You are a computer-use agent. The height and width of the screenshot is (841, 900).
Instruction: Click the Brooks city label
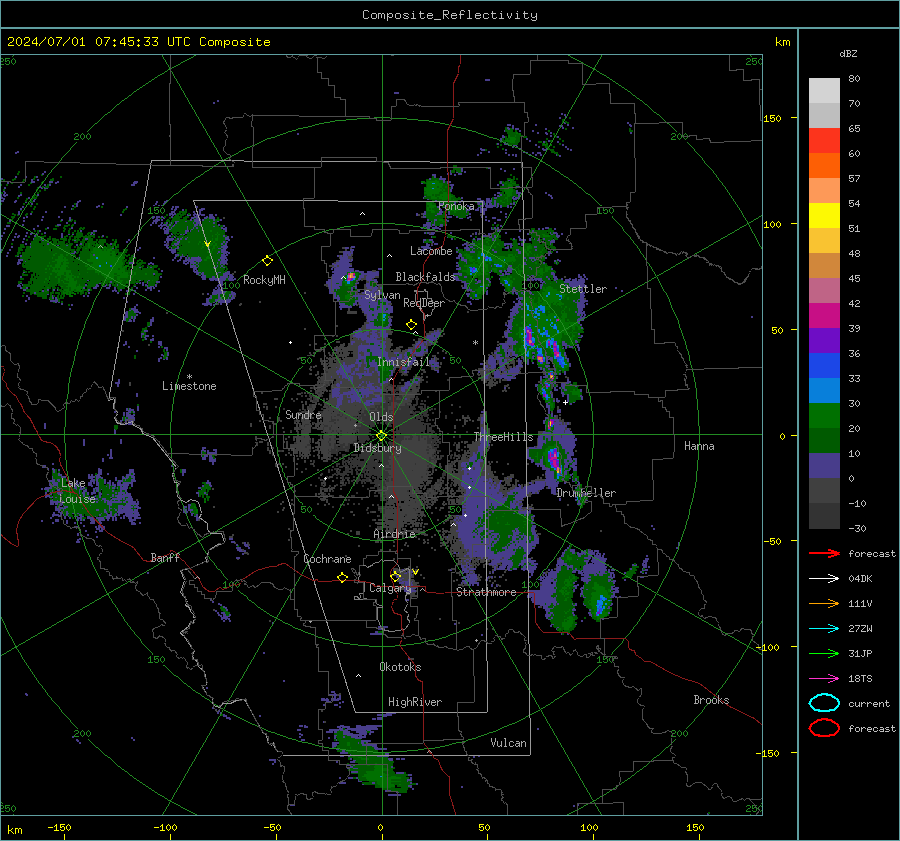pyautogui.click(x=711, y=700)
